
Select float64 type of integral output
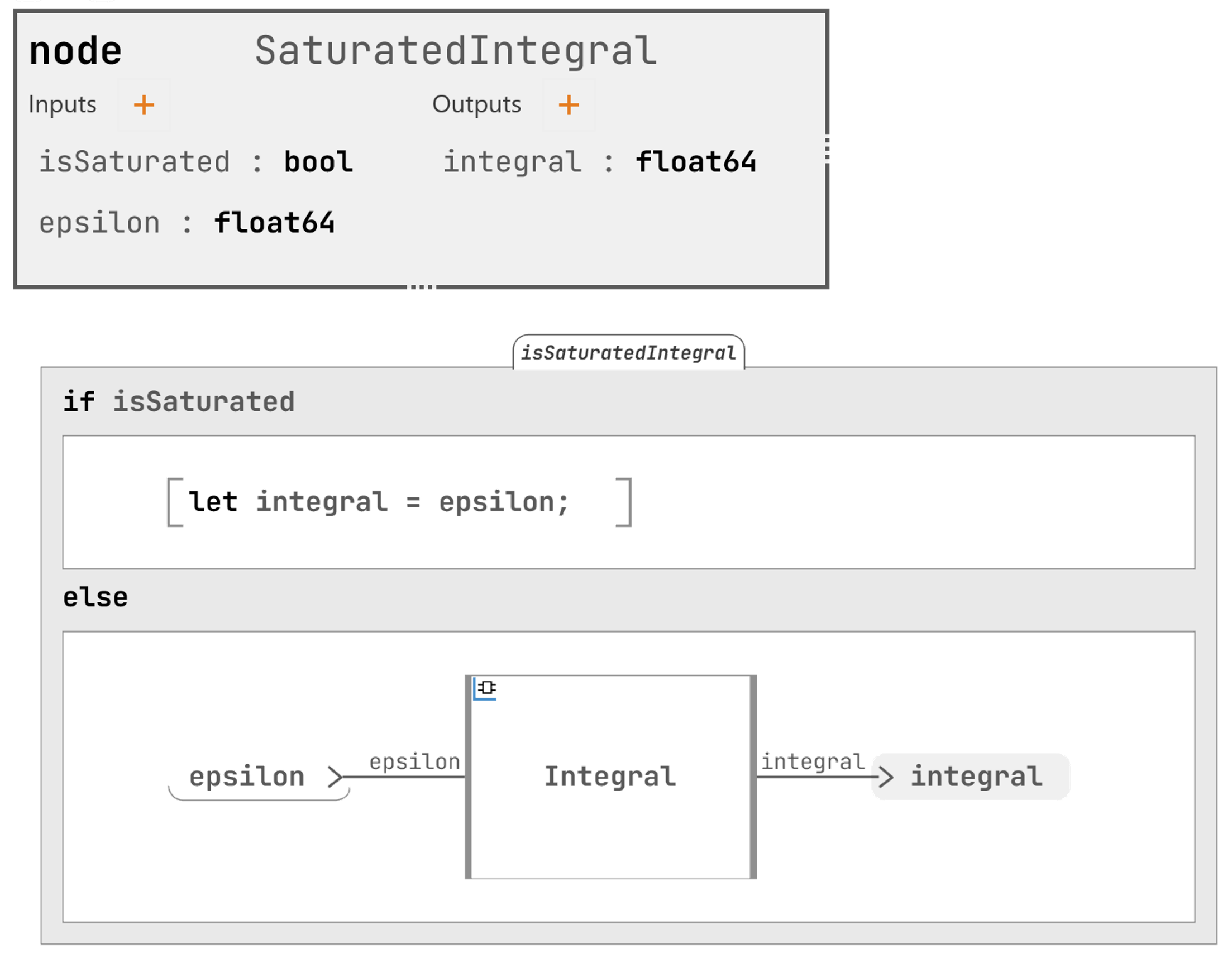(x=695, y=162)
